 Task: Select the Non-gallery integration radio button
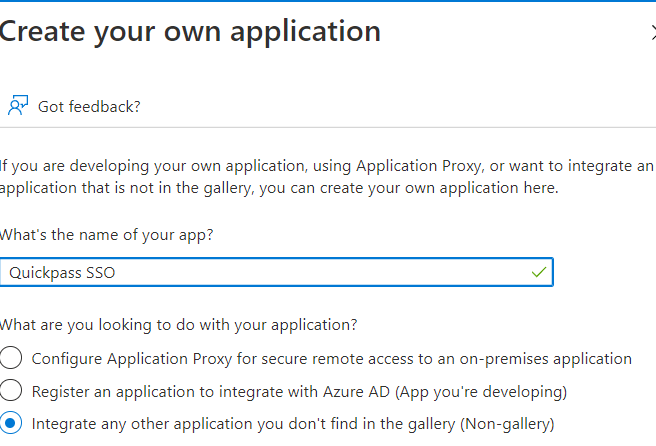(x=10, y=423)
